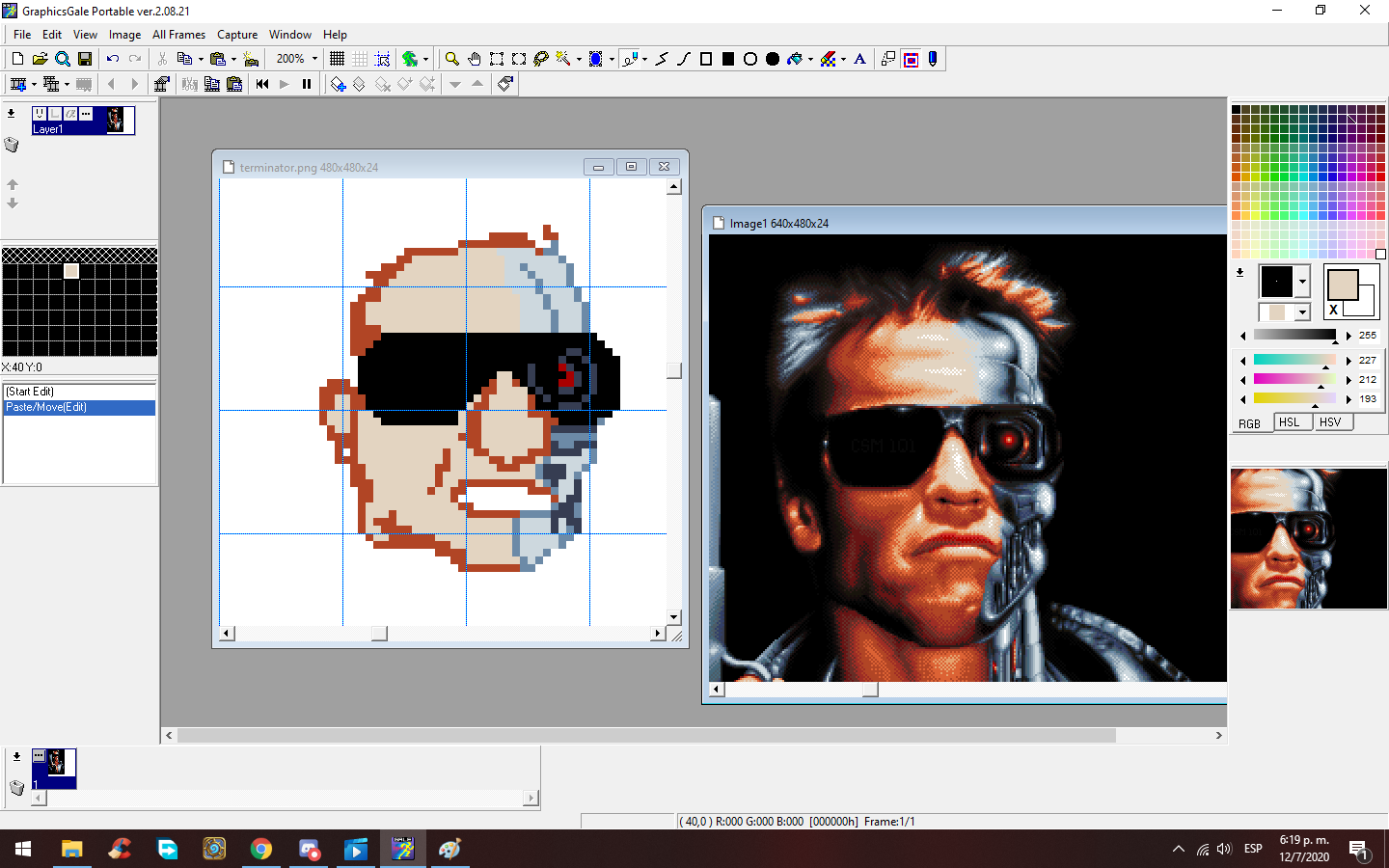Expand the freehand pen options arrow
Viewport: 1389px width, 868px height.
pos(644,59)
